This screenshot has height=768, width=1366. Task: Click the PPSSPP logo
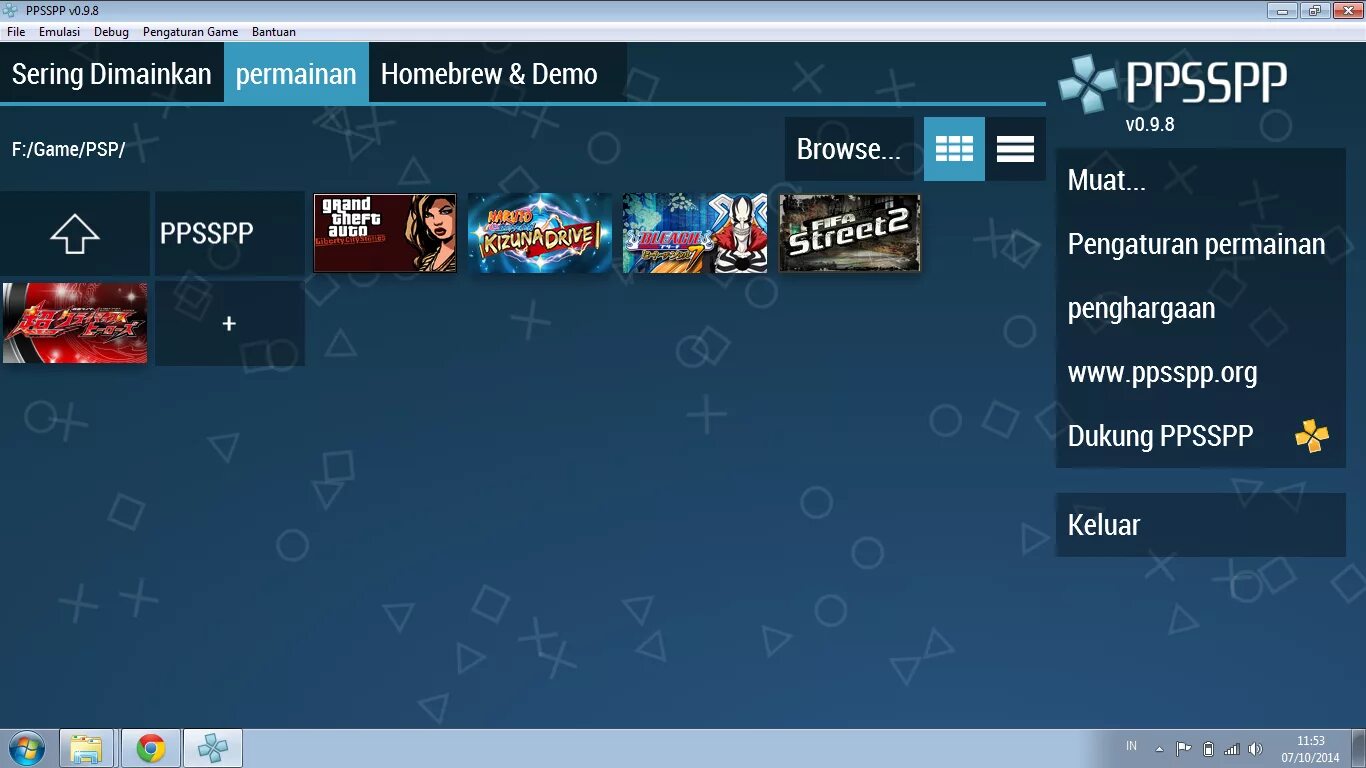pos(1173,82)
